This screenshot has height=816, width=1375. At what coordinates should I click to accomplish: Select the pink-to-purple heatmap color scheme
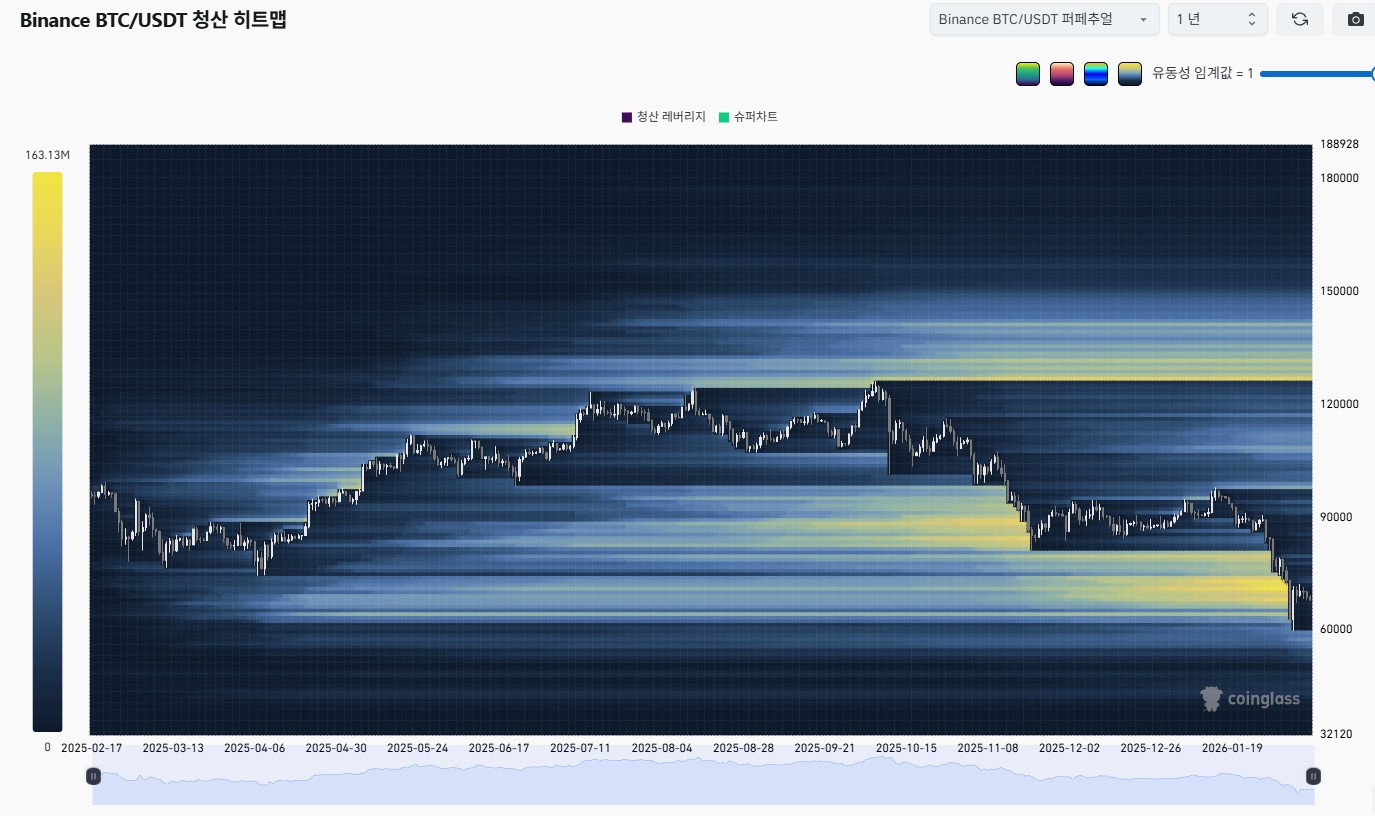click(1062, 74)
